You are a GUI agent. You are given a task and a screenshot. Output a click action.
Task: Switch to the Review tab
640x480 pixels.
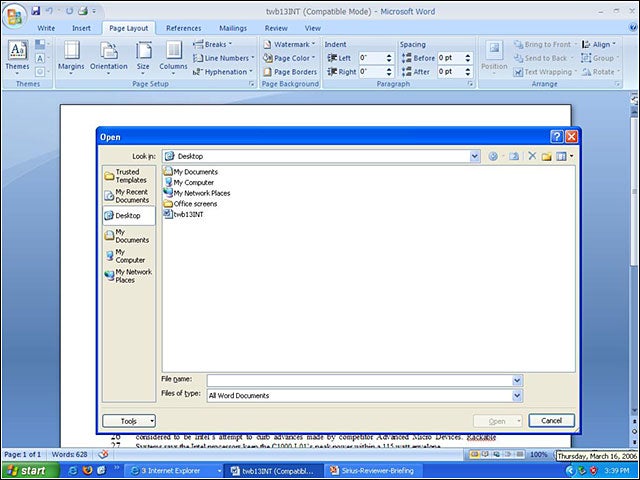point(276,28)
